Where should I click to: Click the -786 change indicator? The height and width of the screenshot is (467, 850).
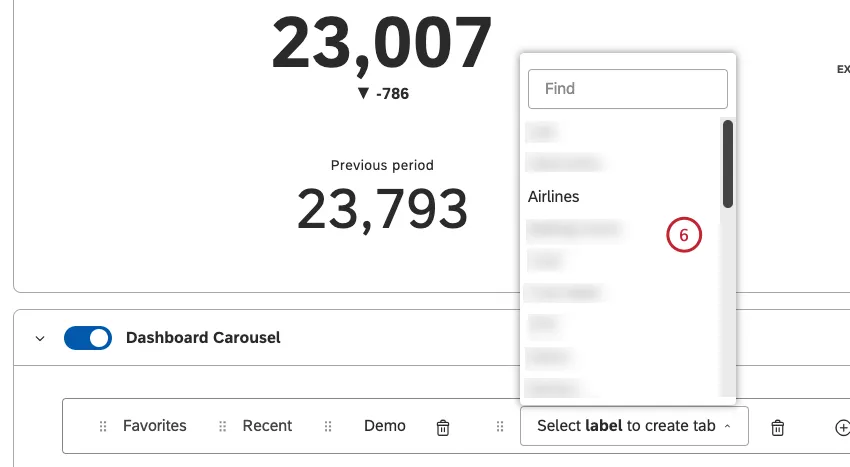(382, 94)
